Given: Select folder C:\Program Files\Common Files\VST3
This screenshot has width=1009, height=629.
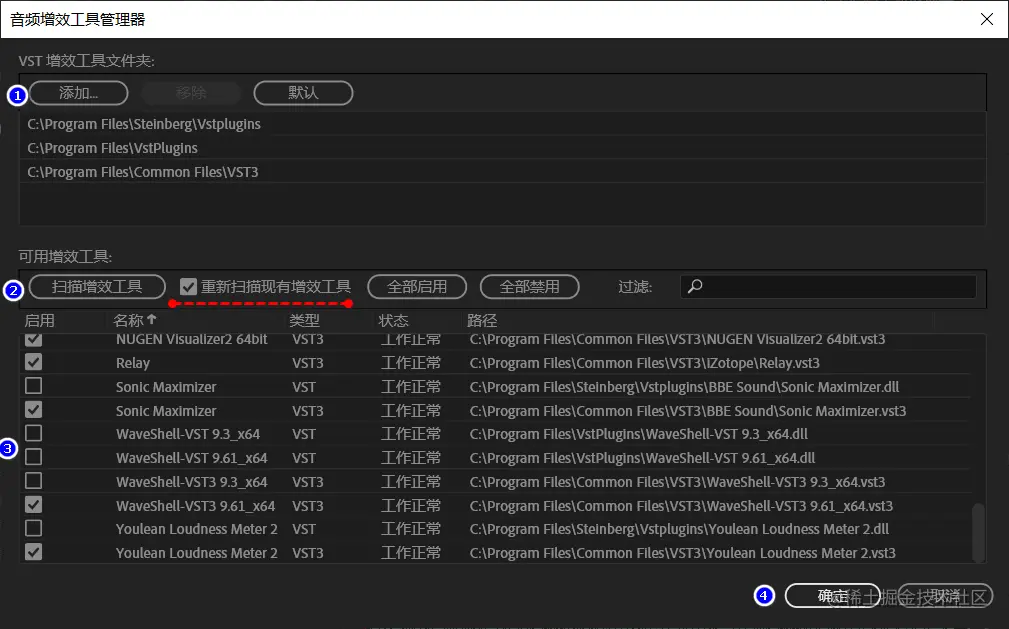Looking at the screenshot, I should coord(142,172).
